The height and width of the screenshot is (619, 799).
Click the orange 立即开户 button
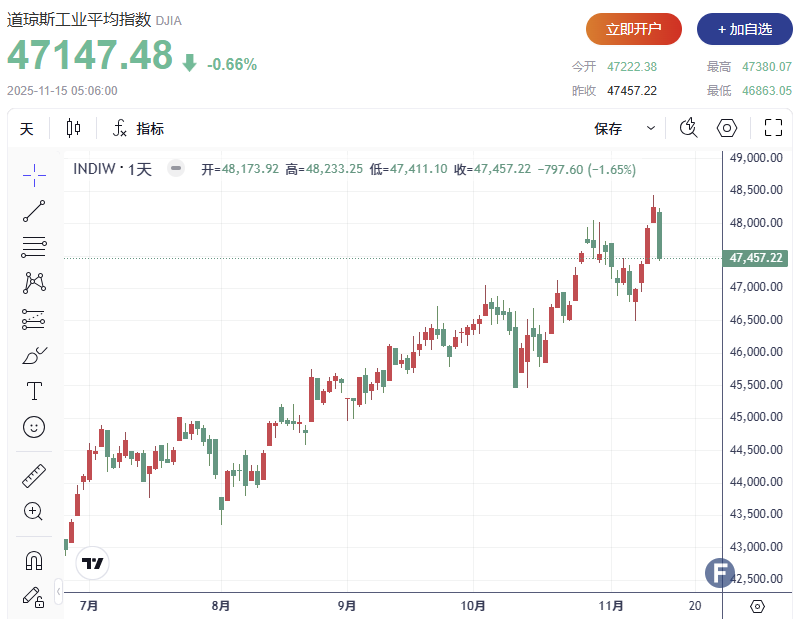633,29
